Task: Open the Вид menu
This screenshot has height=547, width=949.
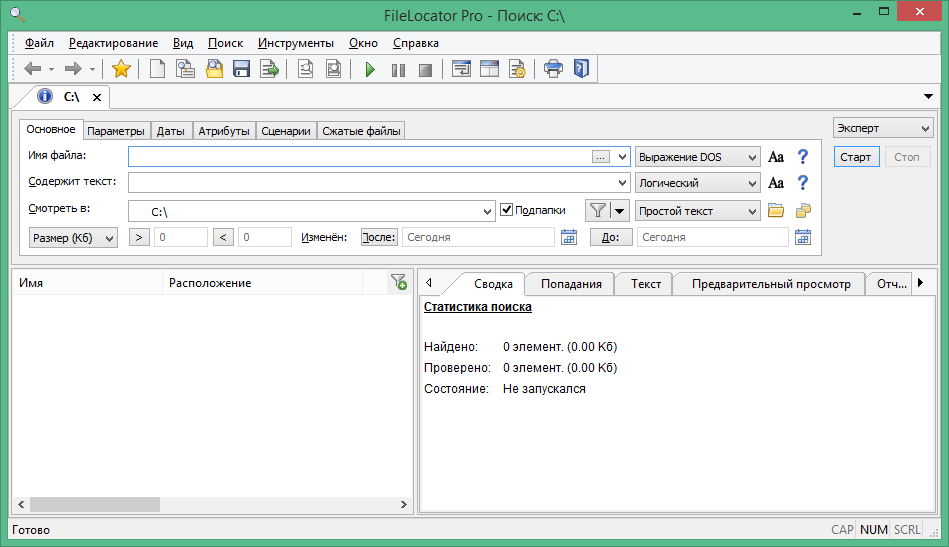Action: [x=183, y=43]
